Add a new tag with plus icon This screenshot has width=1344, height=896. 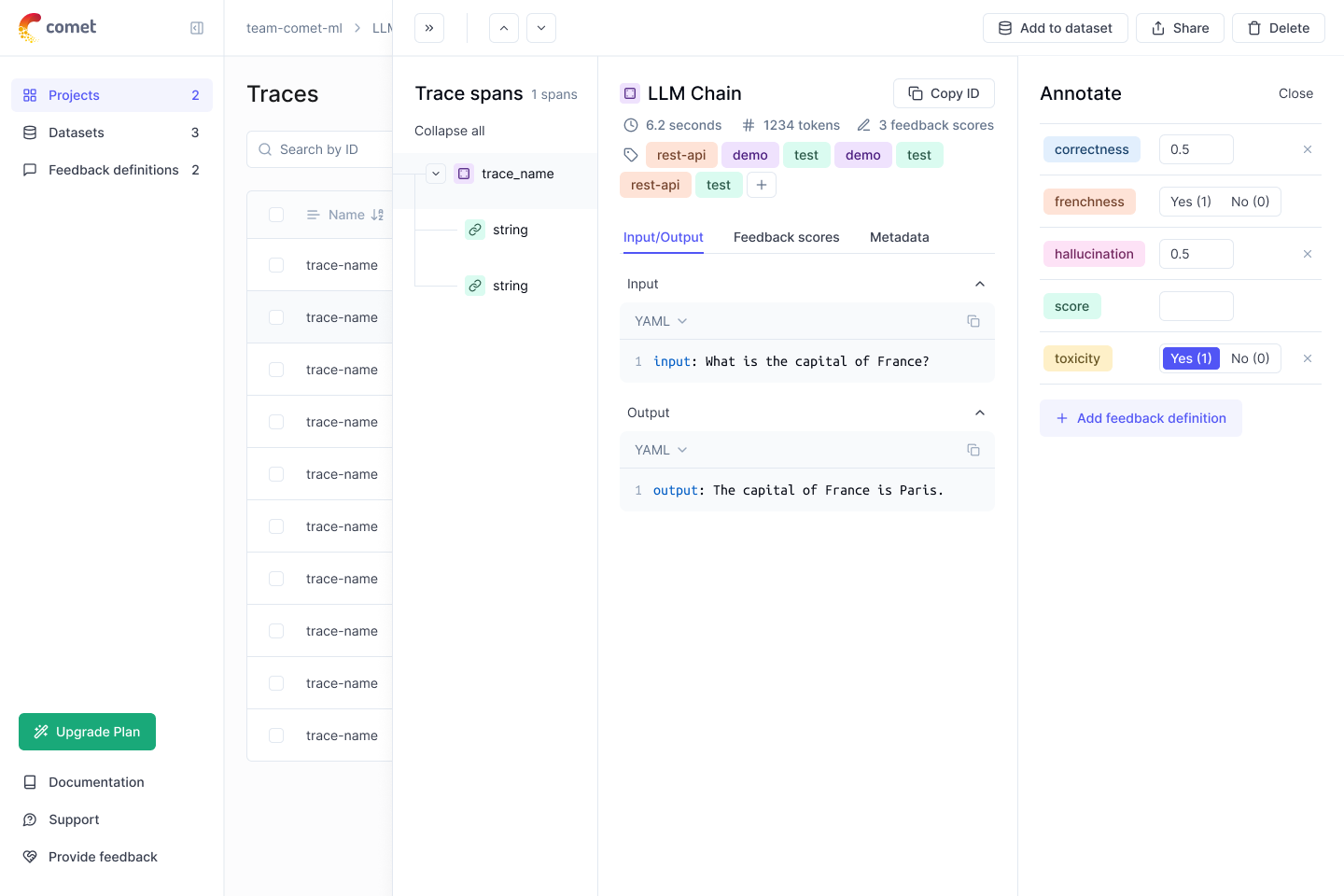pos(762,185)
